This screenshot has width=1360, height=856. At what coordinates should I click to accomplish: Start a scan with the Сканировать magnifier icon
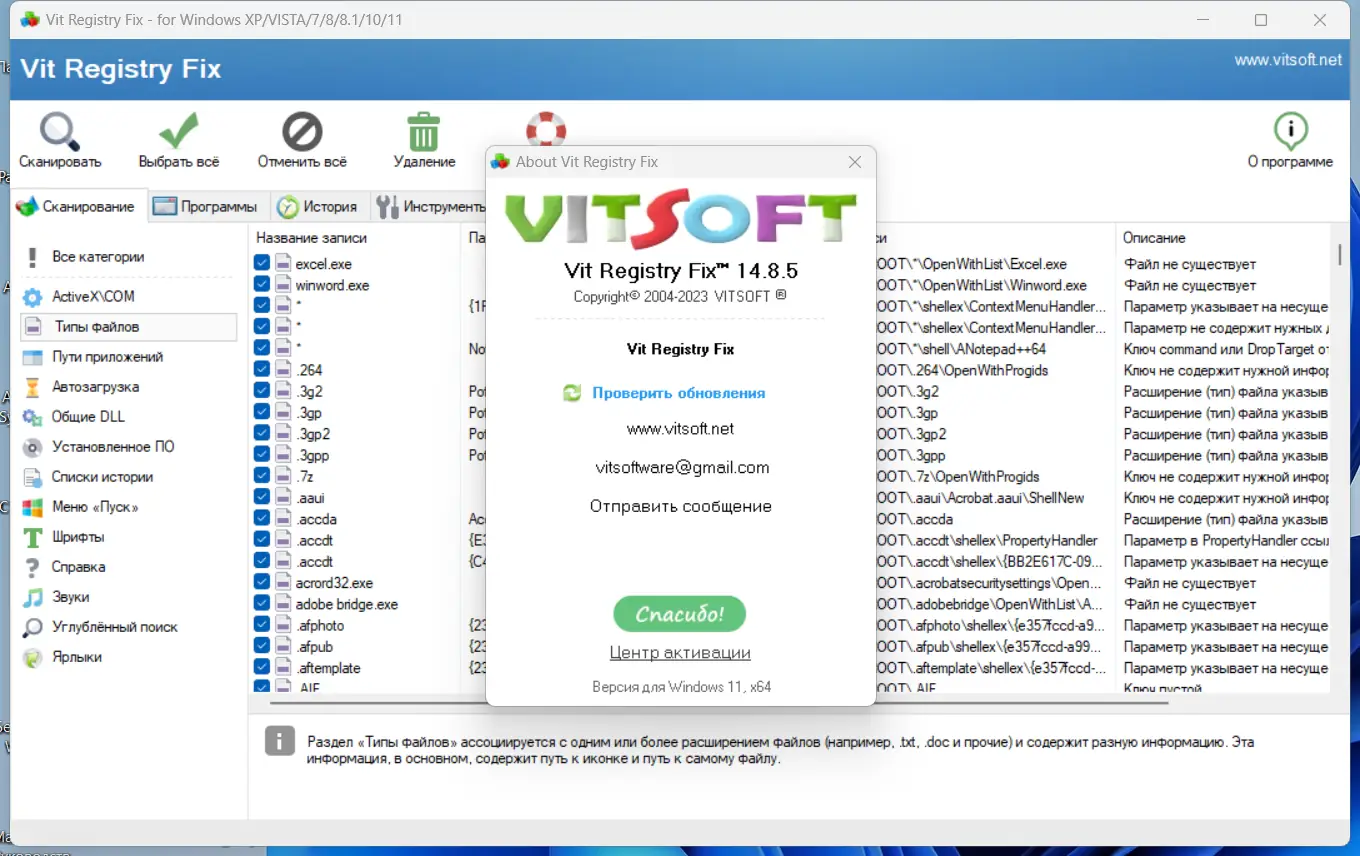pos(59,132)
